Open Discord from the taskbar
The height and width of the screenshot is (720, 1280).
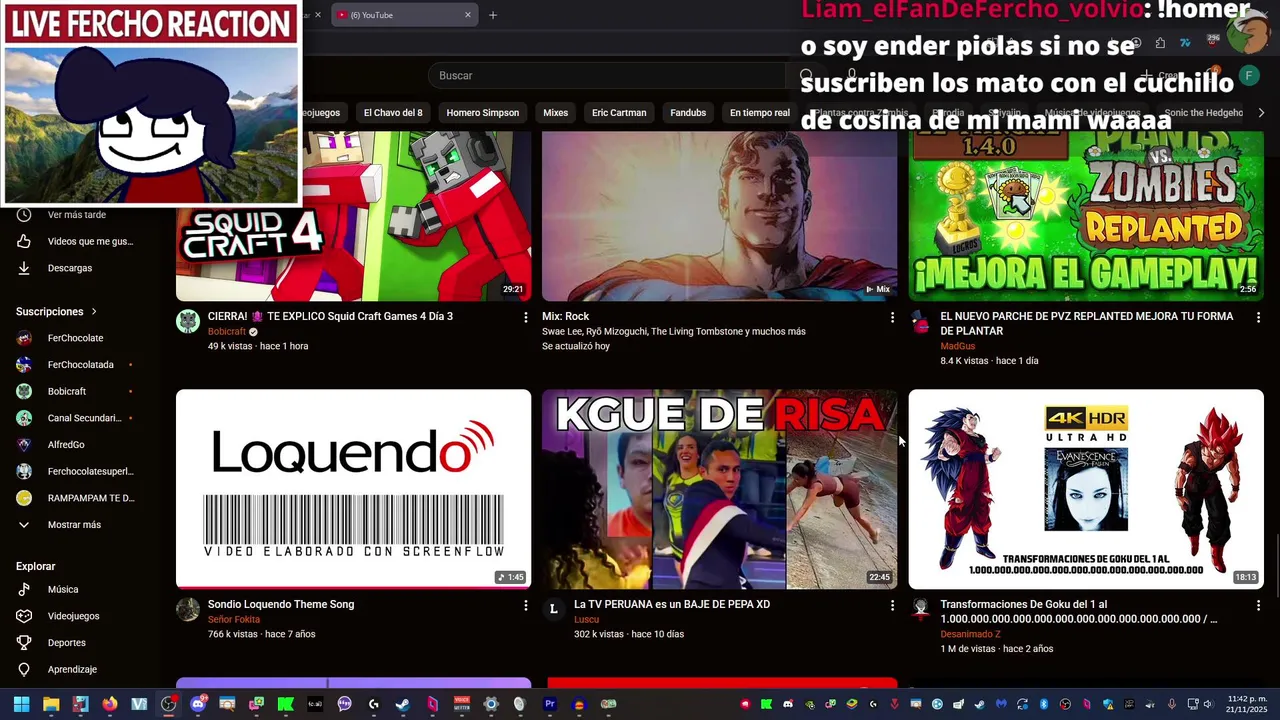point(198,704)
